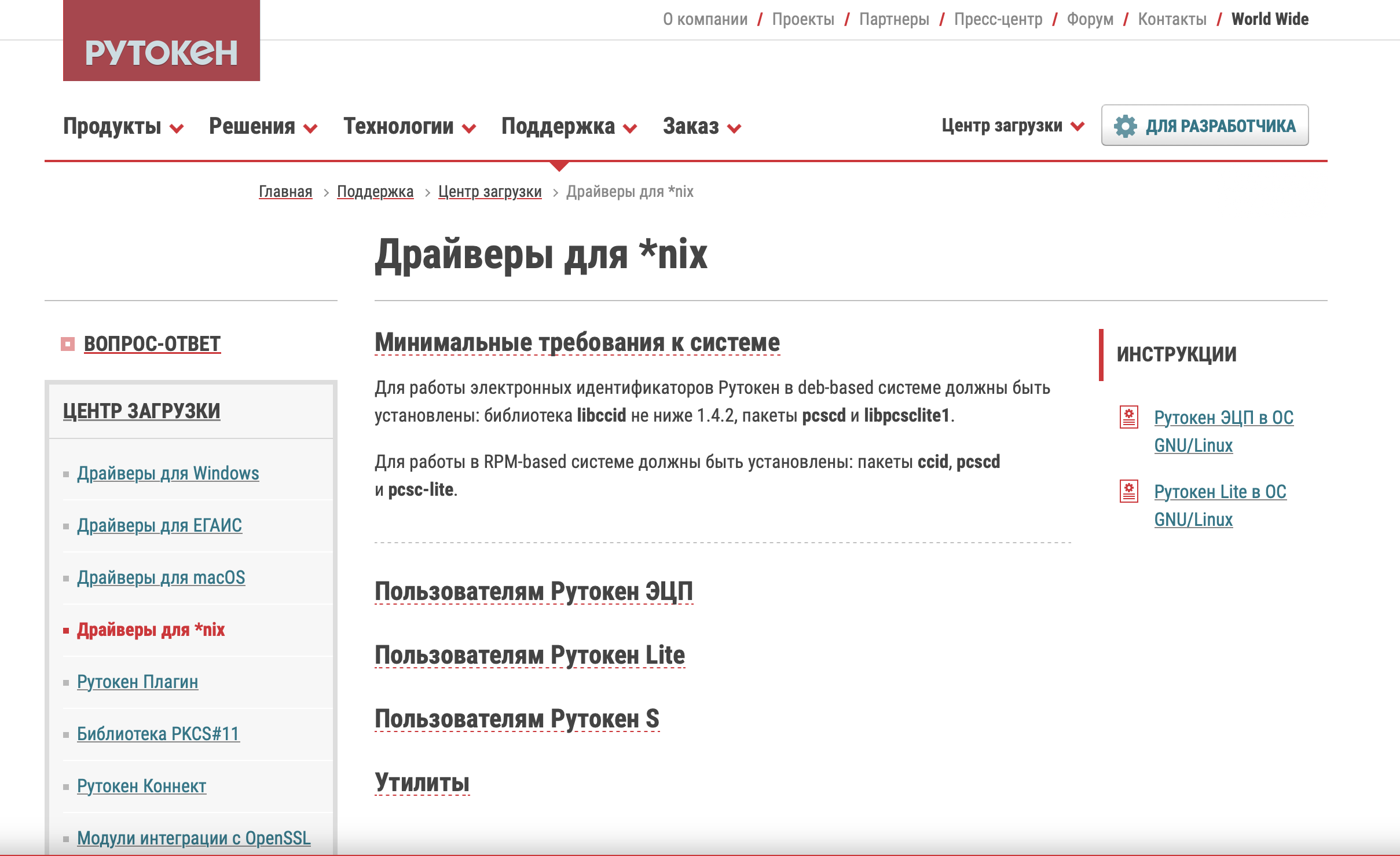Screen dimensions: 1400x856
Task: Open Драйверы для ЕГАИС link
Action: click(160, 525)
